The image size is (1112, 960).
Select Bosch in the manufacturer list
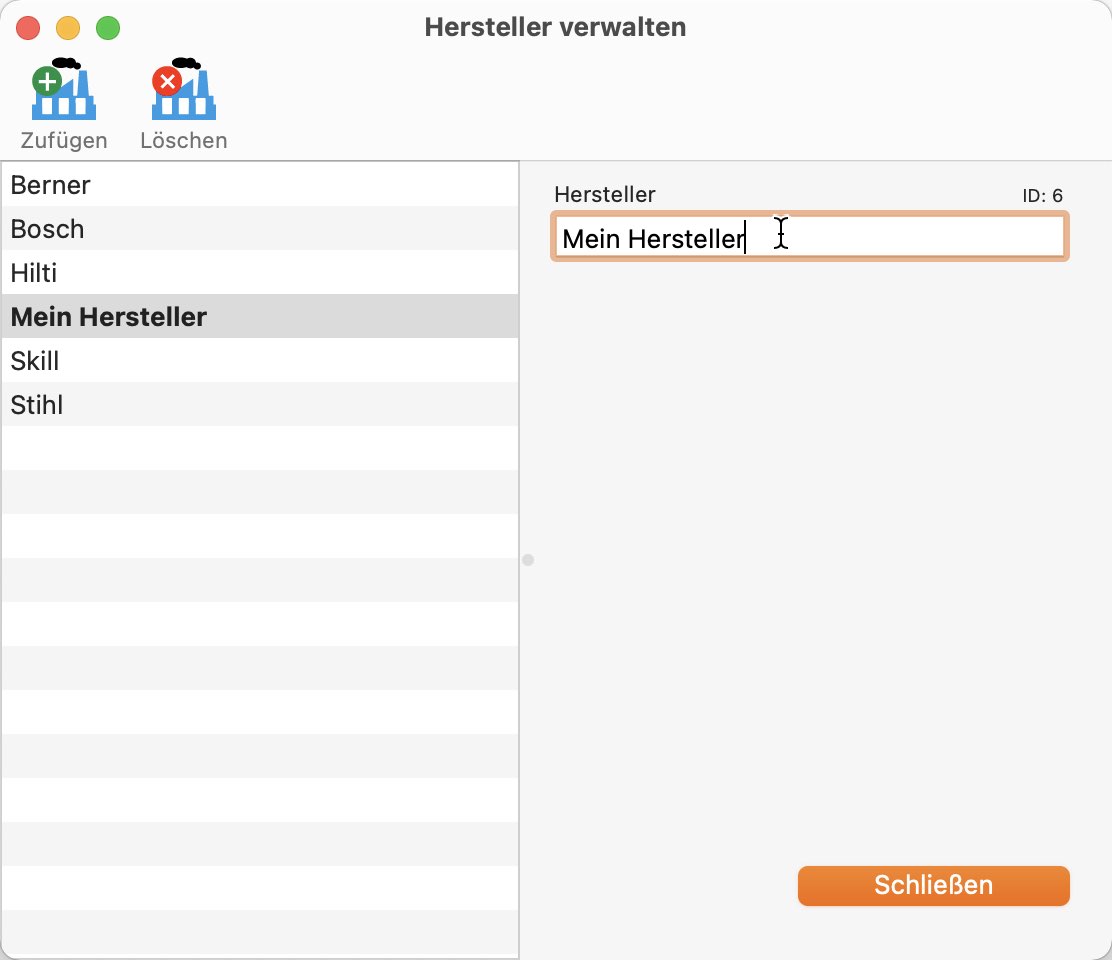(260, 229)
